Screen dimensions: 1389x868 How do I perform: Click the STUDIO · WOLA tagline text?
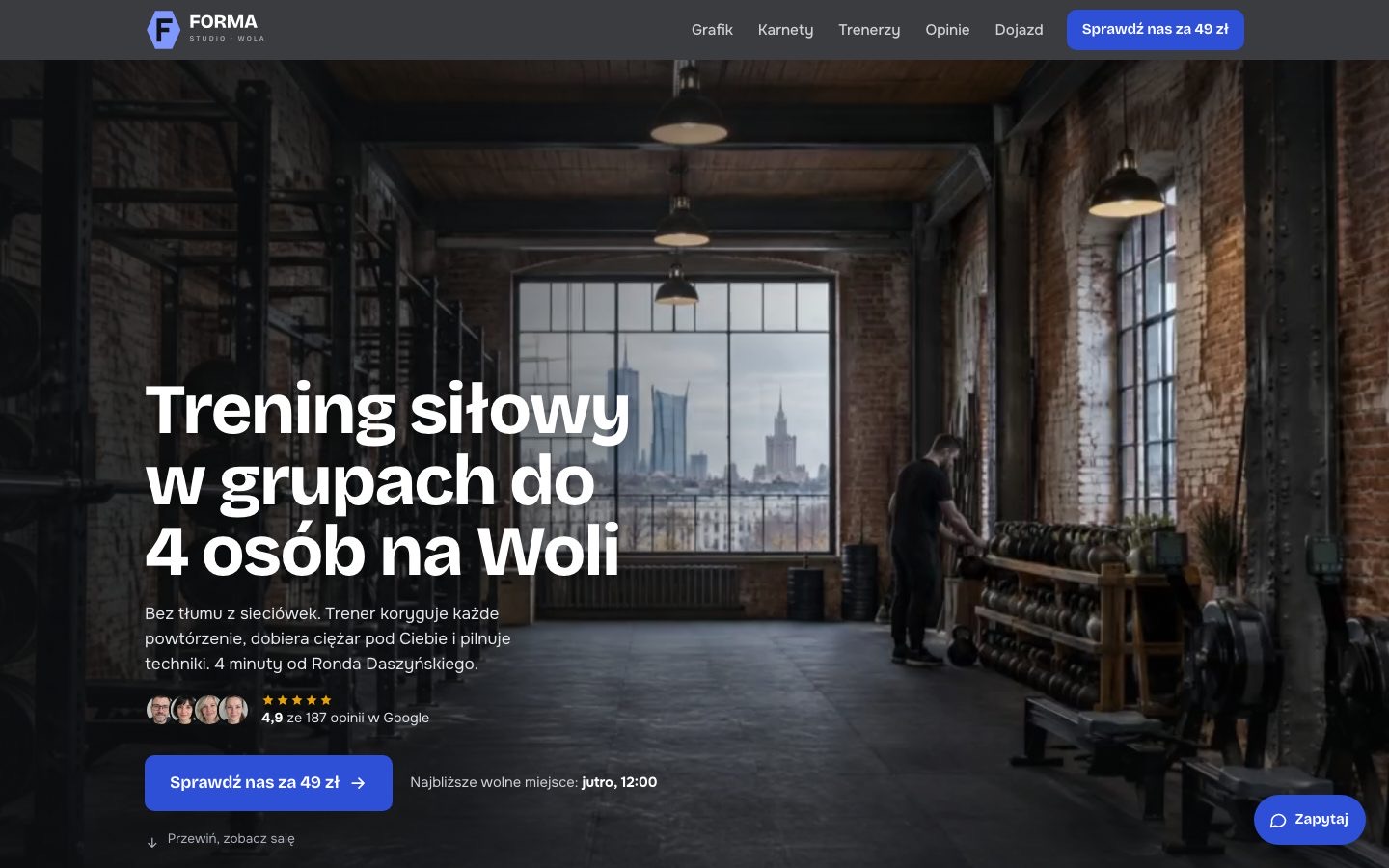click(227, 39)
